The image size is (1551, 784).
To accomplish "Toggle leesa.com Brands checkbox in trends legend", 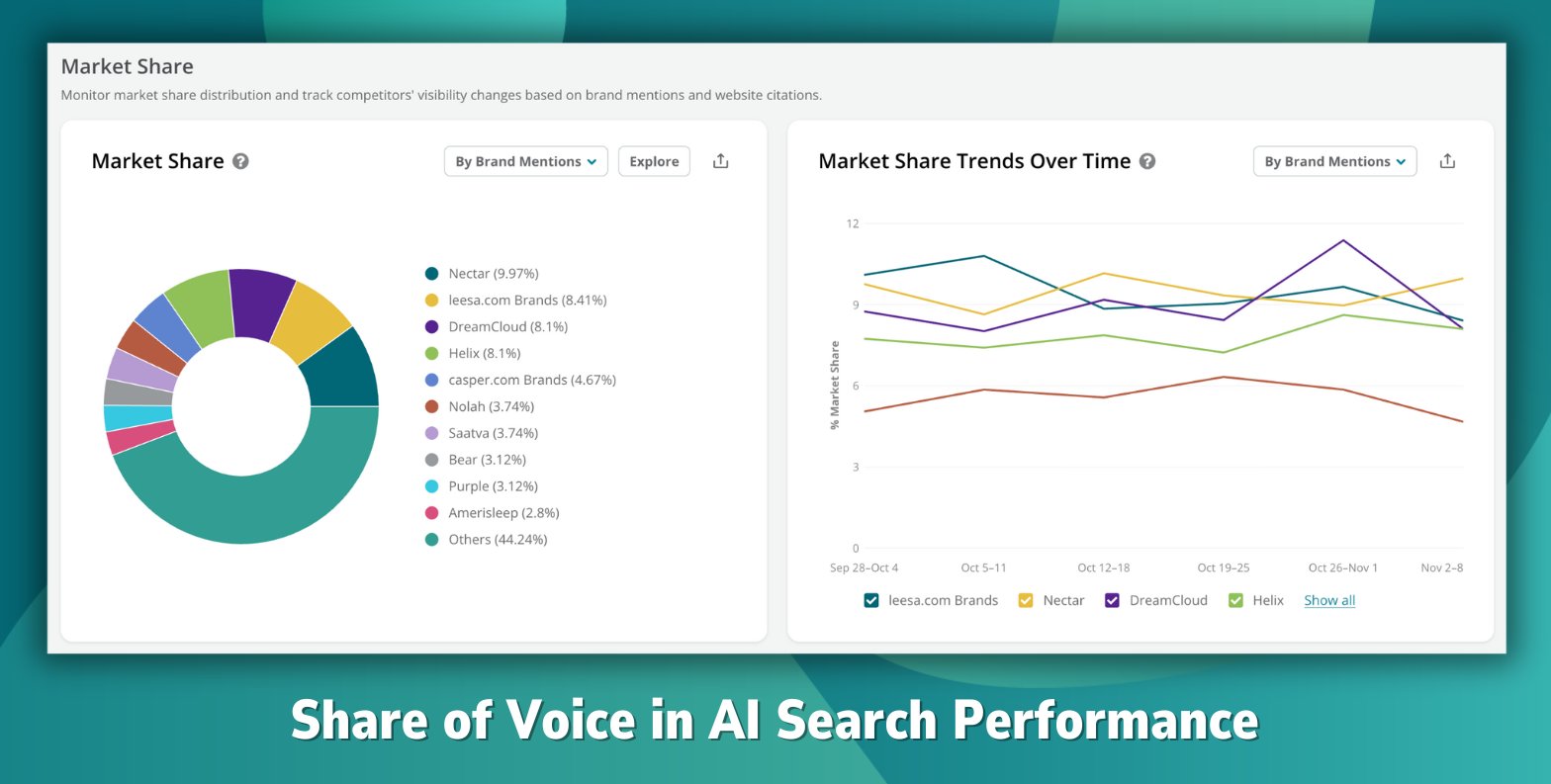I will click(x=871, y=600).
